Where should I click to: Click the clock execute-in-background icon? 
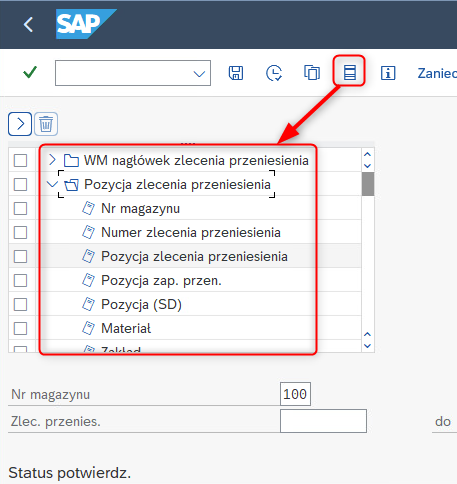274,73
